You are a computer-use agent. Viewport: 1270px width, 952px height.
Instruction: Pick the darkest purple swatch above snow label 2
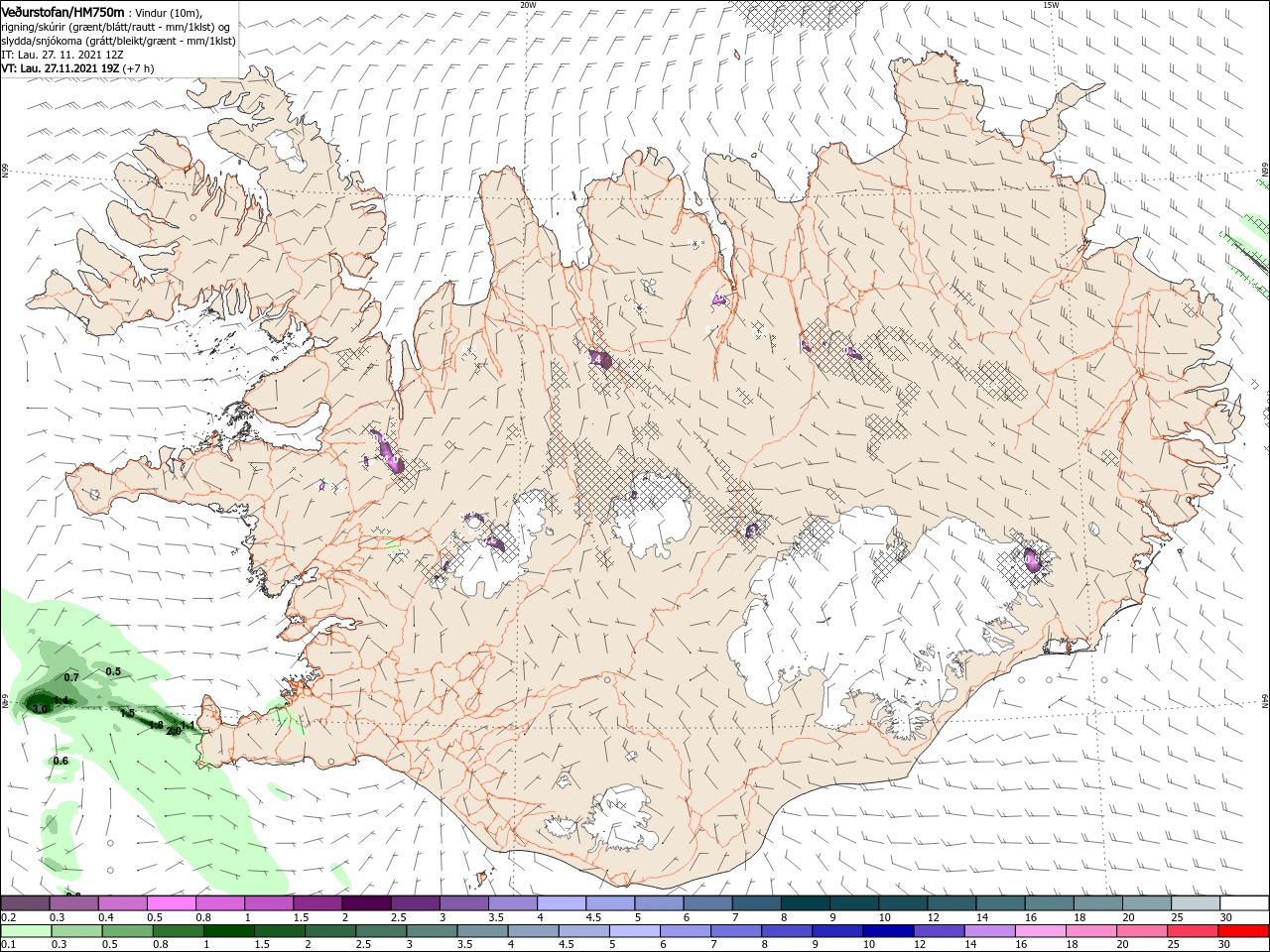coord(366,903)
